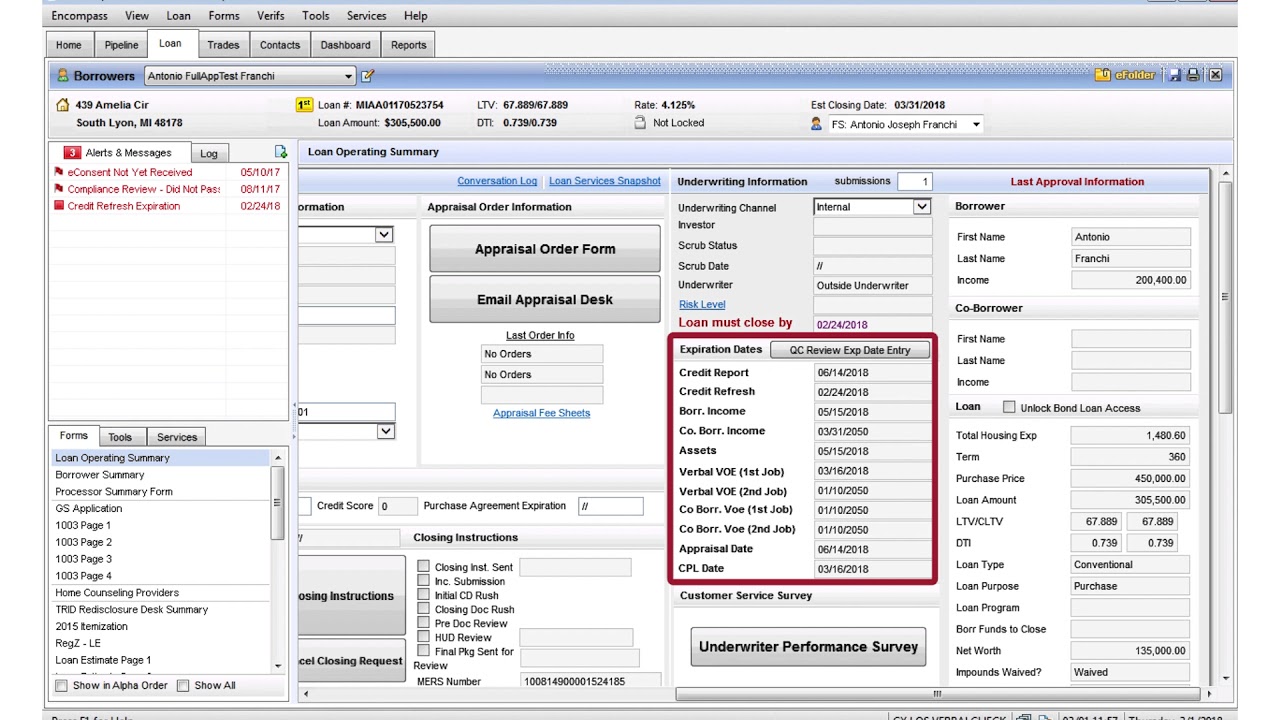Viewport: 1280px width, 720px height.
Task: Open the Encompass menu
Action: tap(79, 16)
